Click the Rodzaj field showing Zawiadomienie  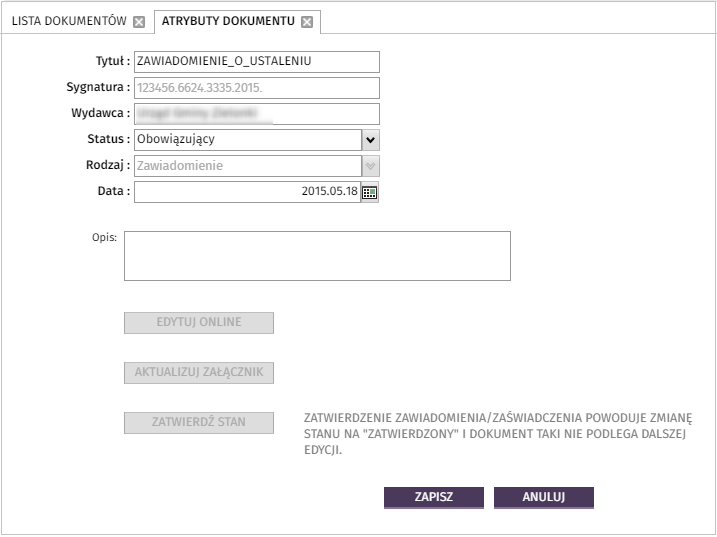point(248,166)
